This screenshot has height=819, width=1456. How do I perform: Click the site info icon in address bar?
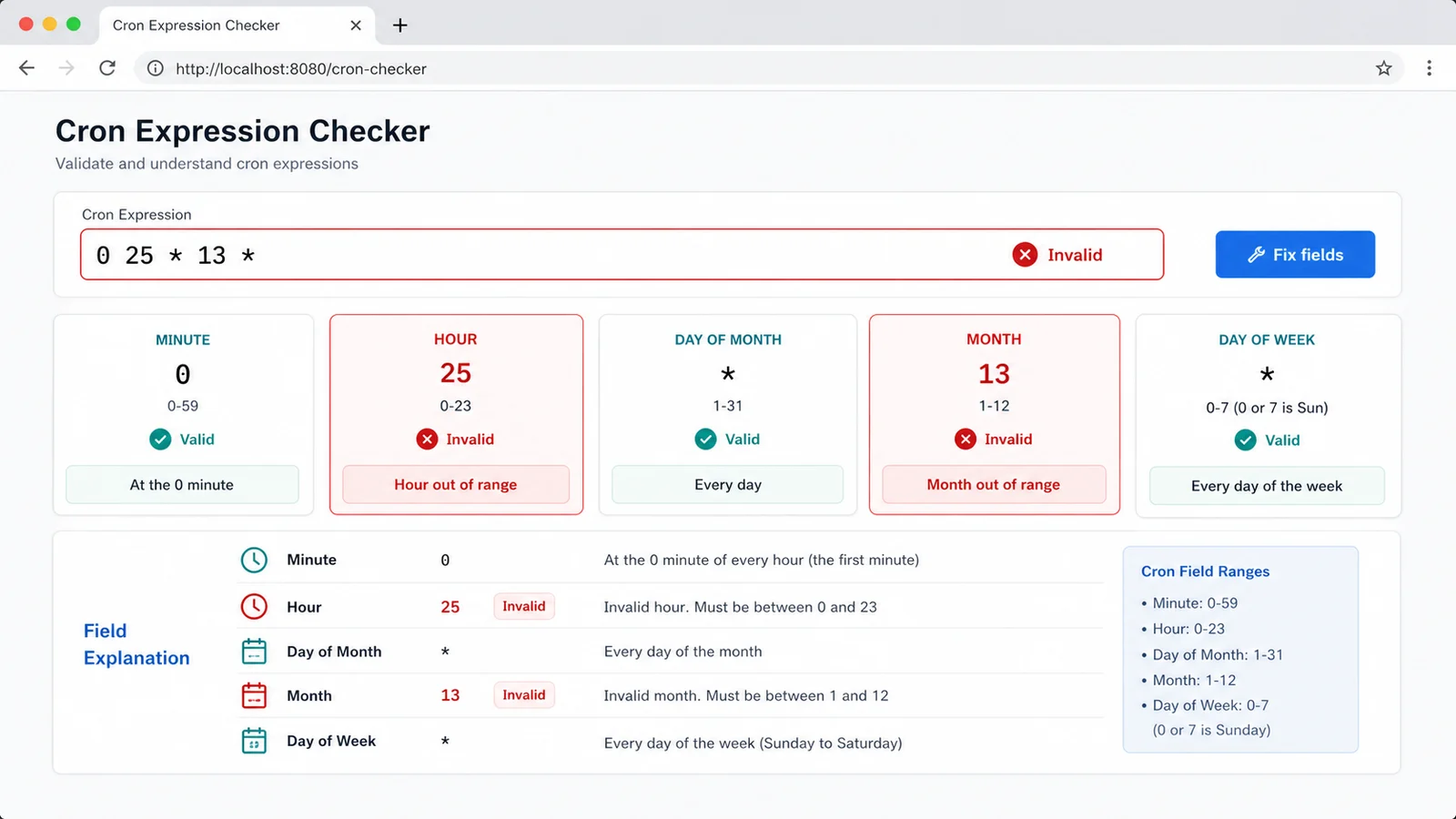click(156, 68)
